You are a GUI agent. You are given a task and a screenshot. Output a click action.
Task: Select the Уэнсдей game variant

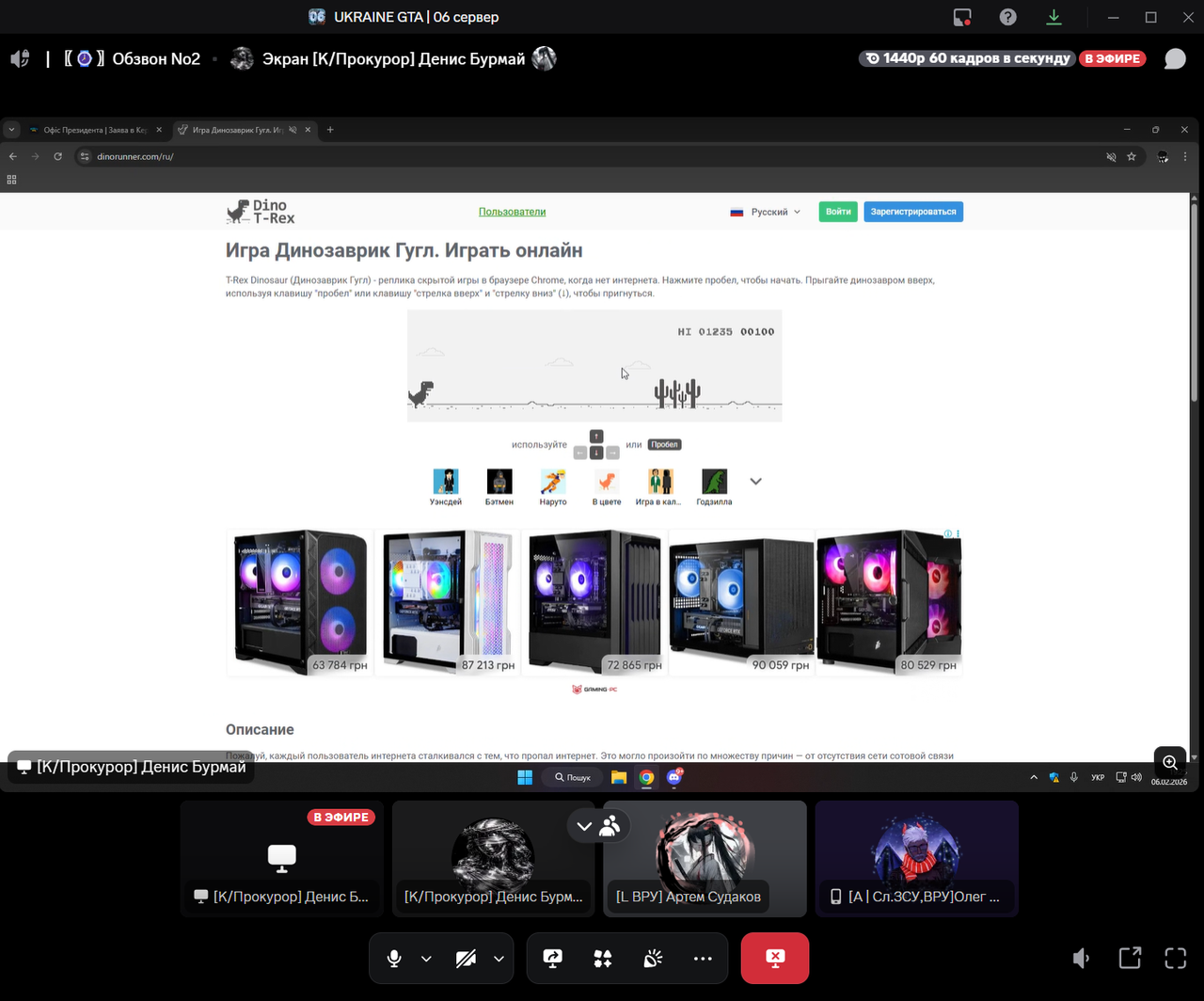[x=446, y=487]
